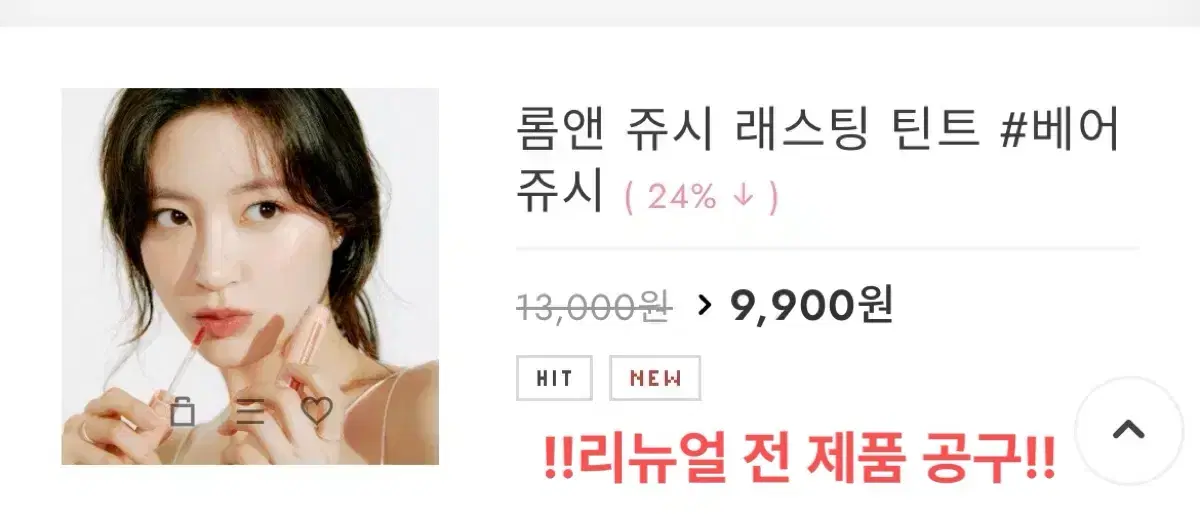Open the three-line options icon on the thumbnail
Screen dimensions: 1200x514
click(250, 412)
